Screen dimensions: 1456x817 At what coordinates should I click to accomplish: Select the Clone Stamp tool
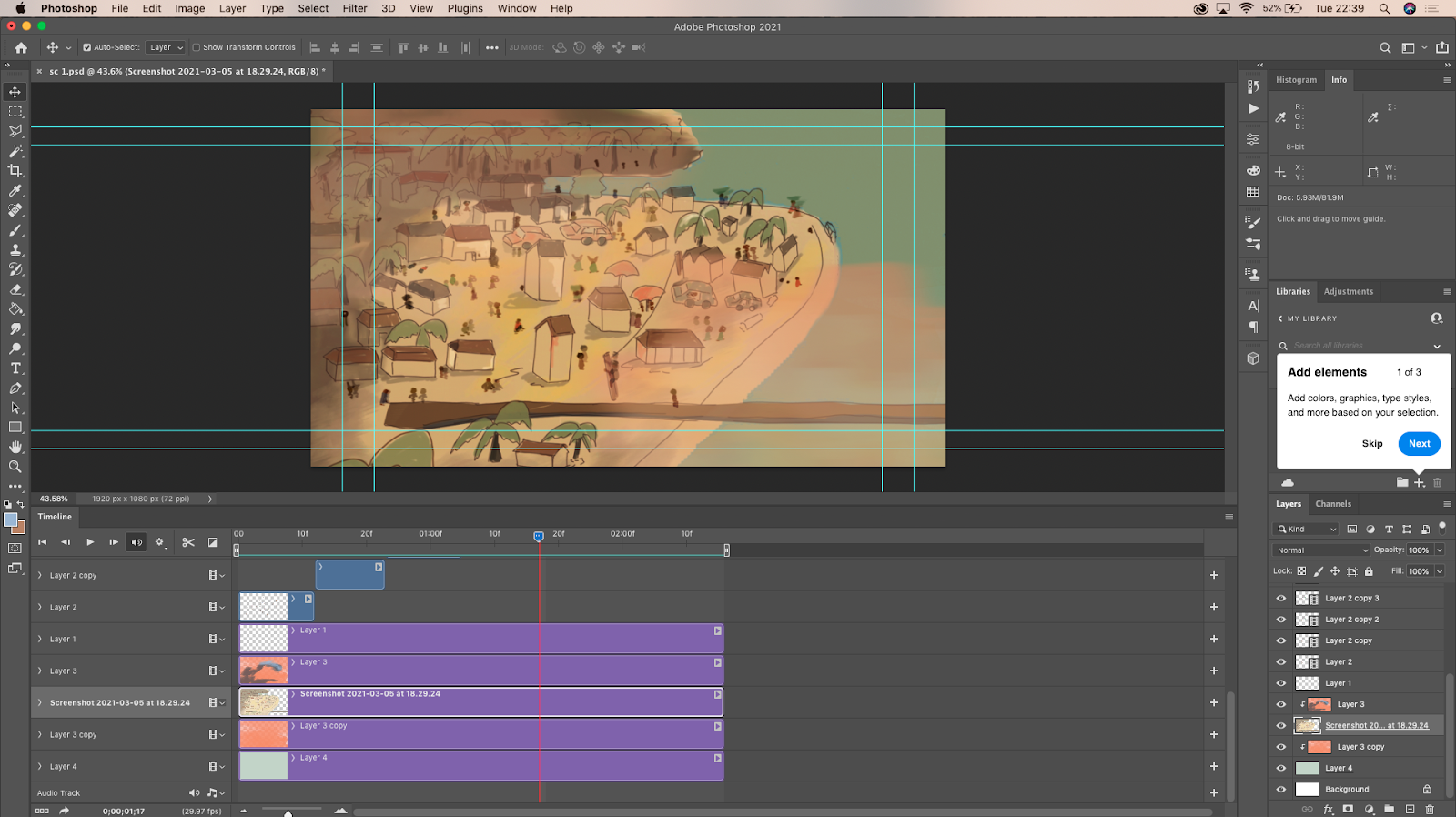click(x=15, y=250)
